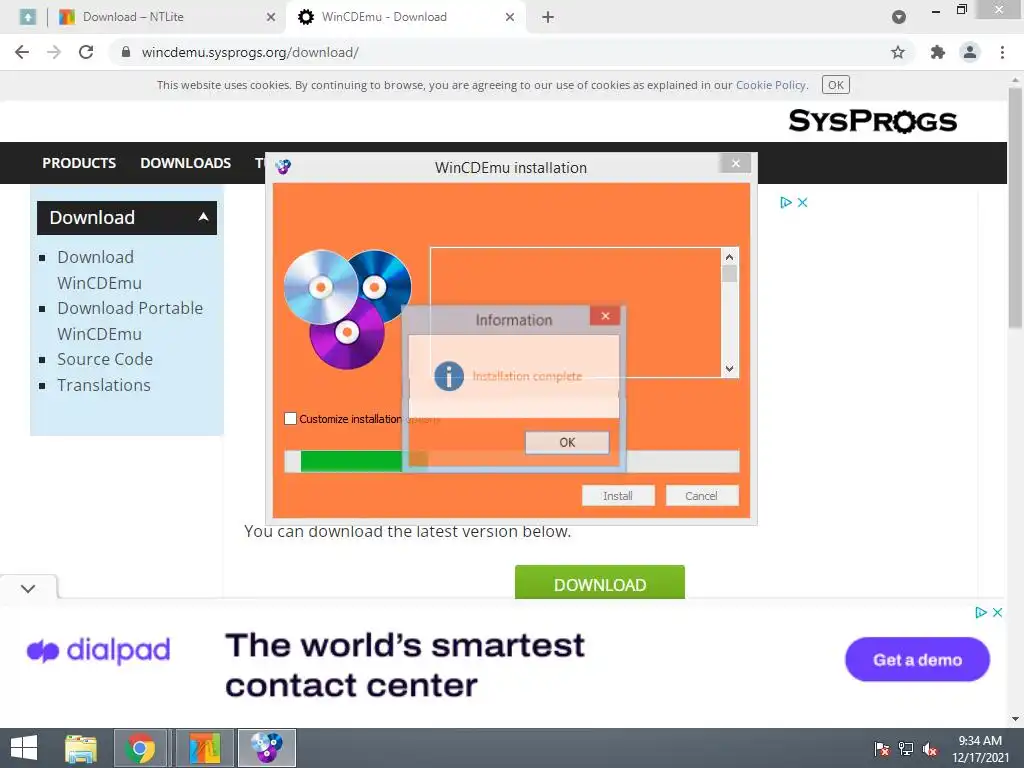Viewport: 1024px width, 768px height.
Task: Close the Download – NTLite tab
Action: click(270, 17)
